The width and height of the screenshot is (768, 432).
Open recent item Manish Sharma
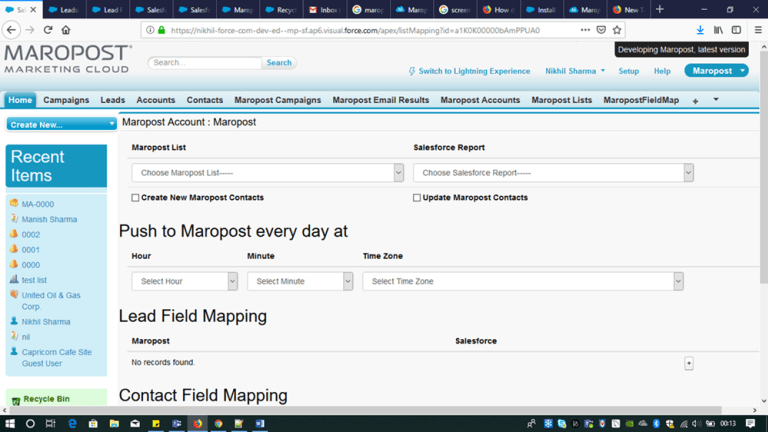(x=49, y=219)
